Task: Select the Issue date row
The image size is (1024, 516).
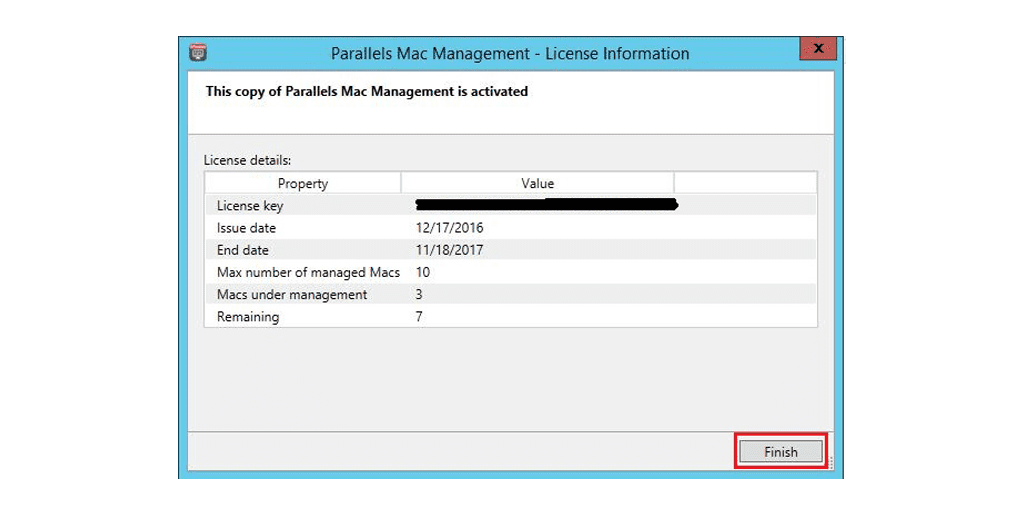Action: (x=246, y=228)
